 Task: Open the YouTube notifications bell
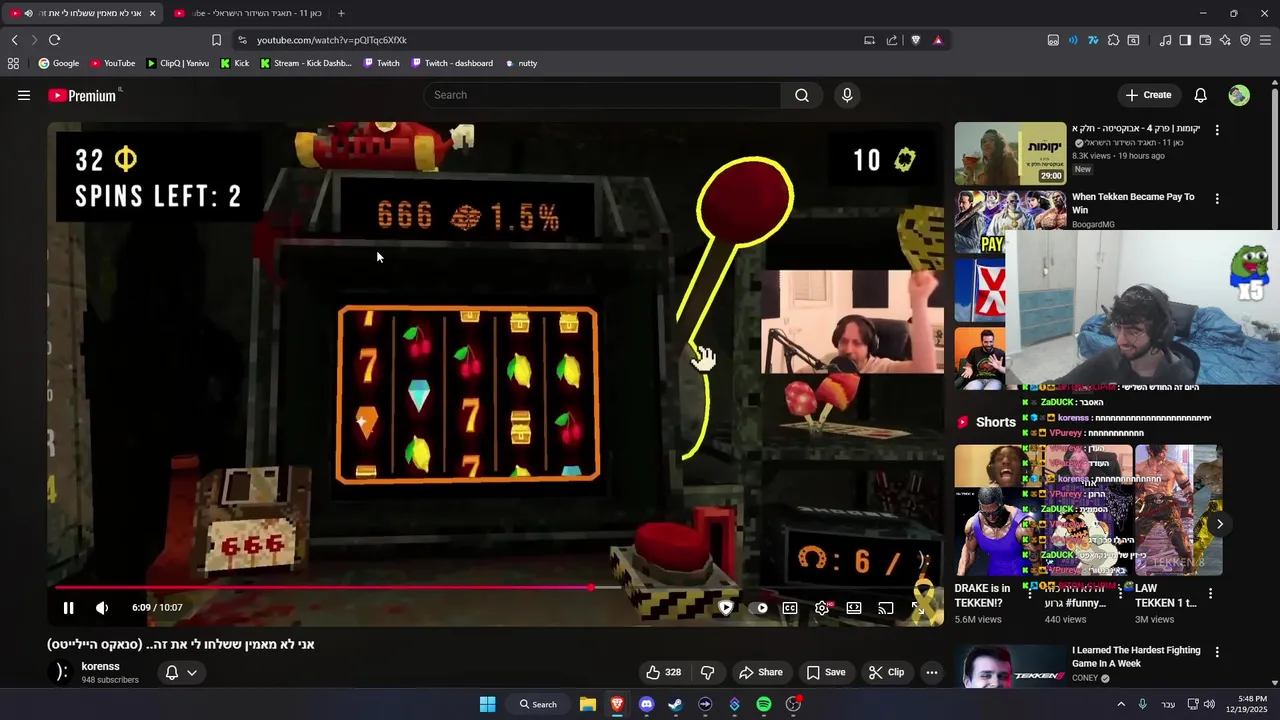pos(1200,95)
